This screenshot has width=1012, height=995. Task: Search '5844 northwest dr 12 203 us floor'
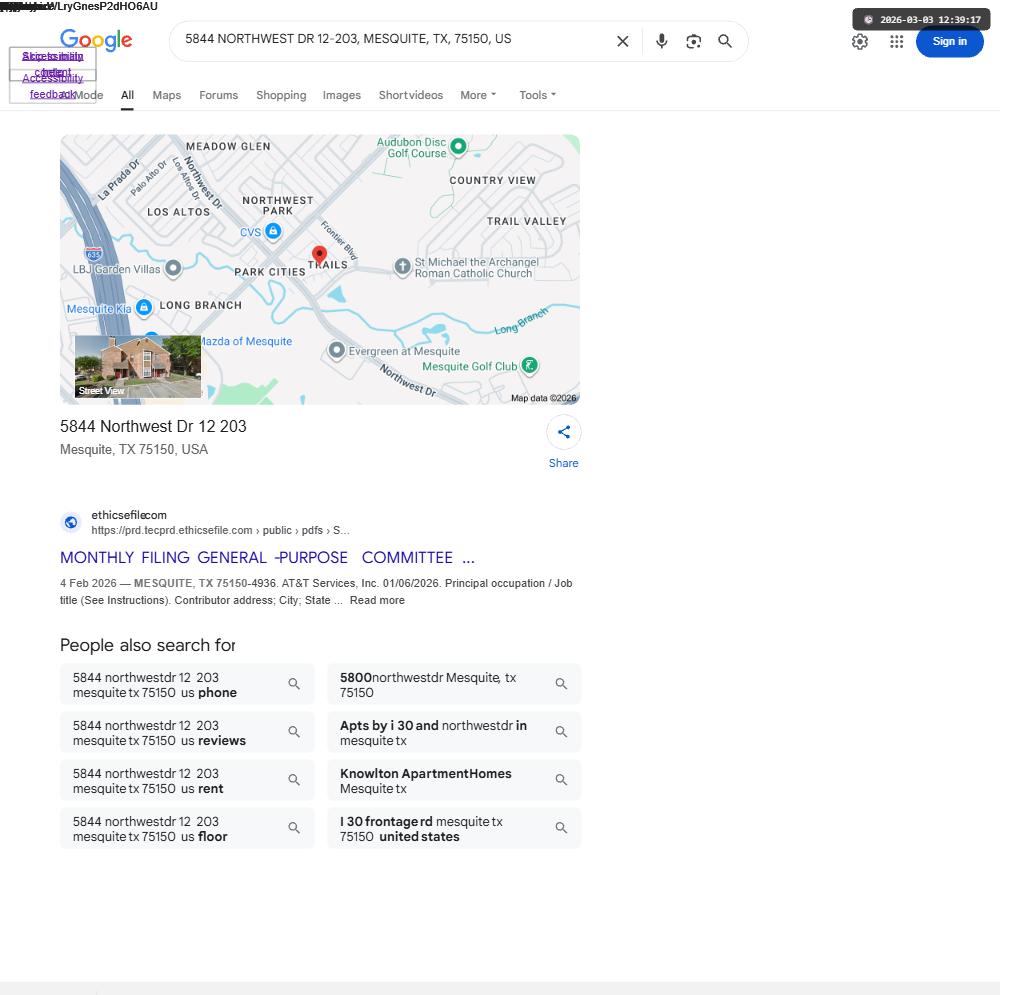point(187,828)
